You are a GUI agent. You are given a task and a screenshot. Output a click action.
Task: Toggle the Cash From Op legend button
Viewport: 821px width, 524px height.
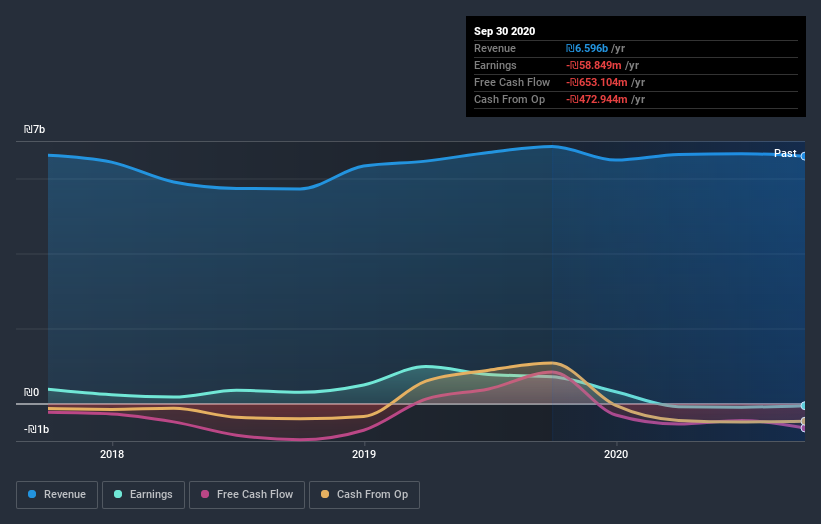tap(364, 495)
